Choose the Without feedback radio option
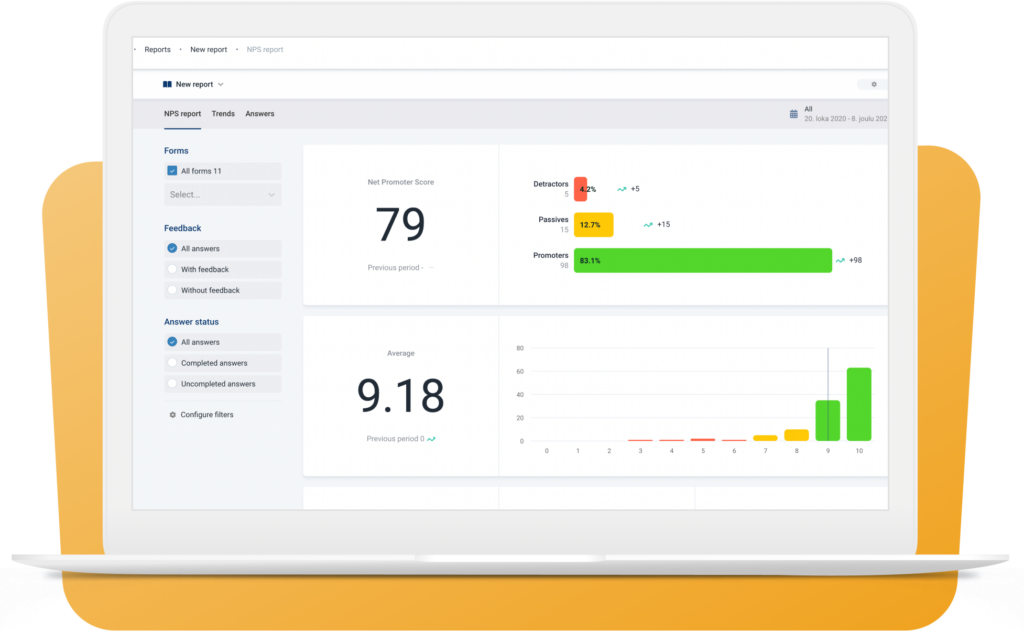This screenshot has width=1024, height=631. click(x=172, y=291)
